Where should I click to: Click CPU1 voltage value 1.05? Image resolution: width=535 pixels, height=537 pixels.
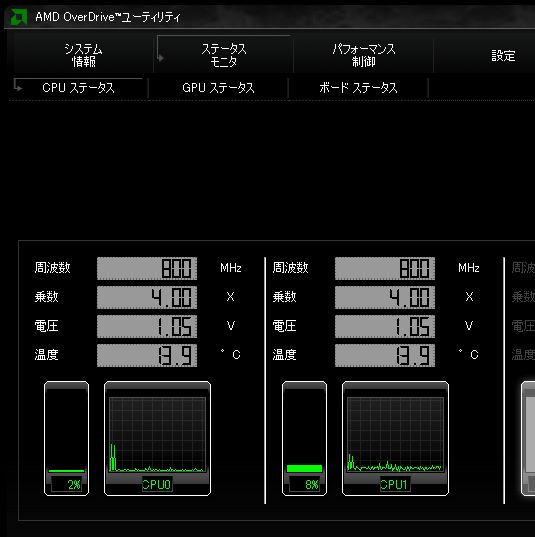tap(385, 326)
